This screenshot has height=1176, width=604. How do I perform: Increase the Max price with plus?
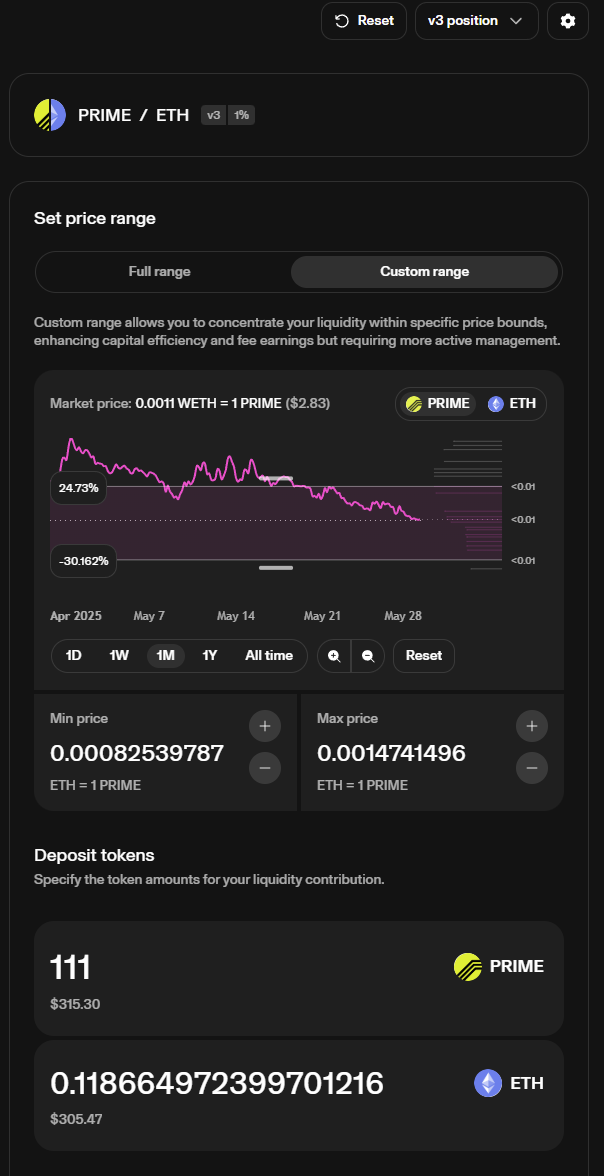[532, 726]
